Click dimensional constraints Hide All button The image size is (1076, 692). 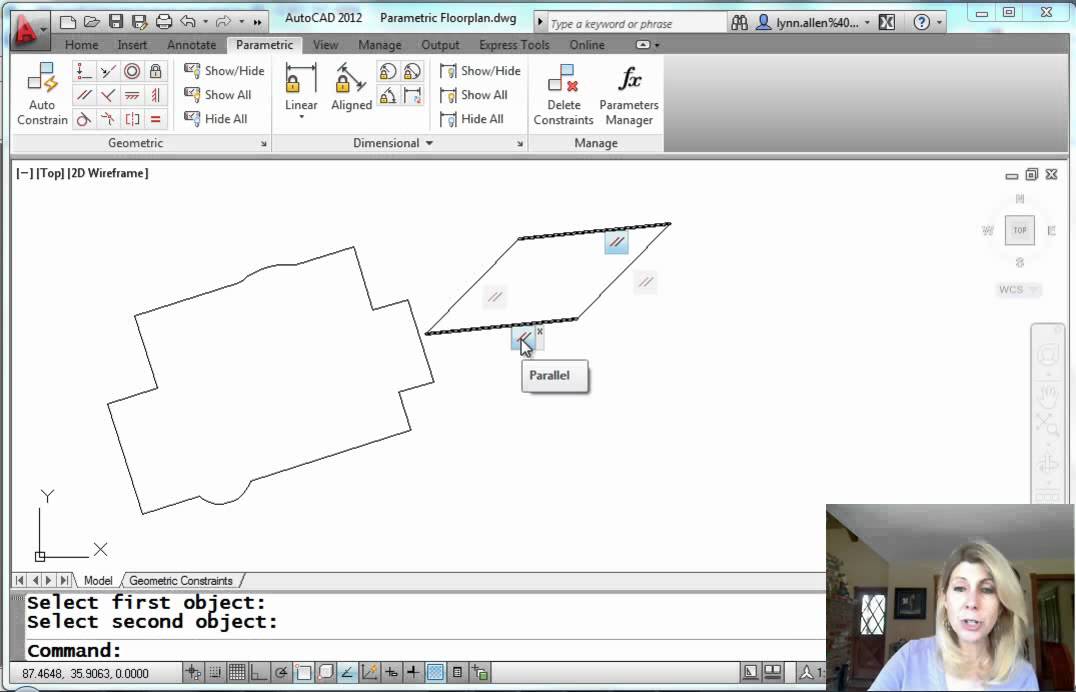pos(471,118)
